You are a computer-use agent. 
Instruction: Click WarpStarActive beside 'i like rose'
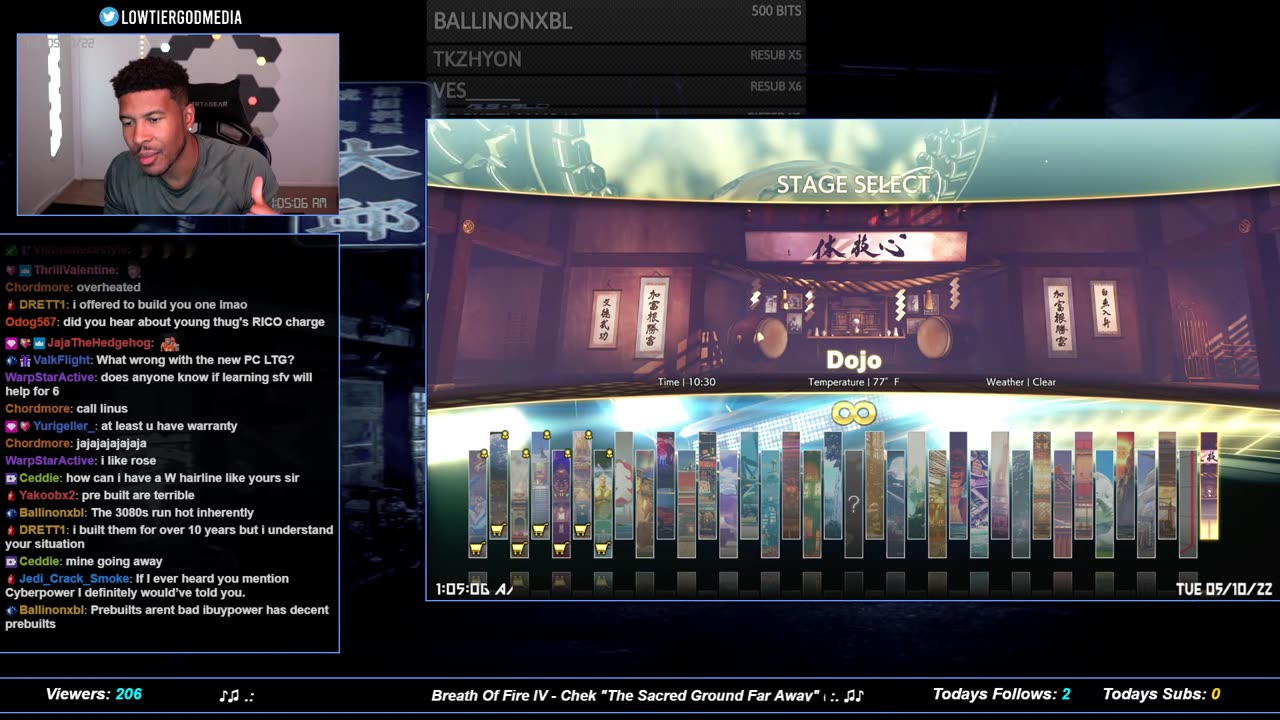pos(50,461)
